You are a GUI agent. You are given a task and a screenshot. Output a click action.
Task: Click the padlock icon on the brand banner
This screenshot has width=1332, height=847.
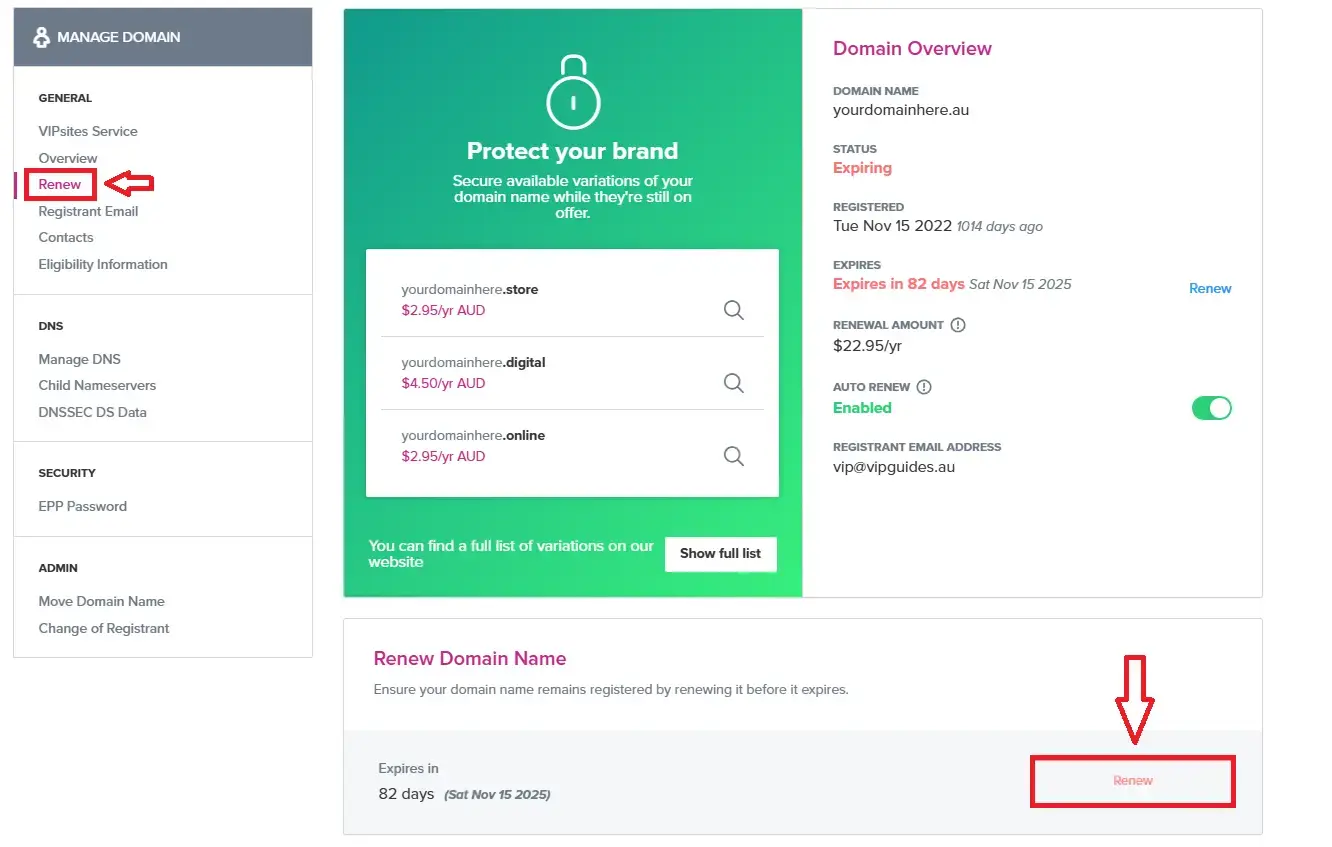click(572, 92)
